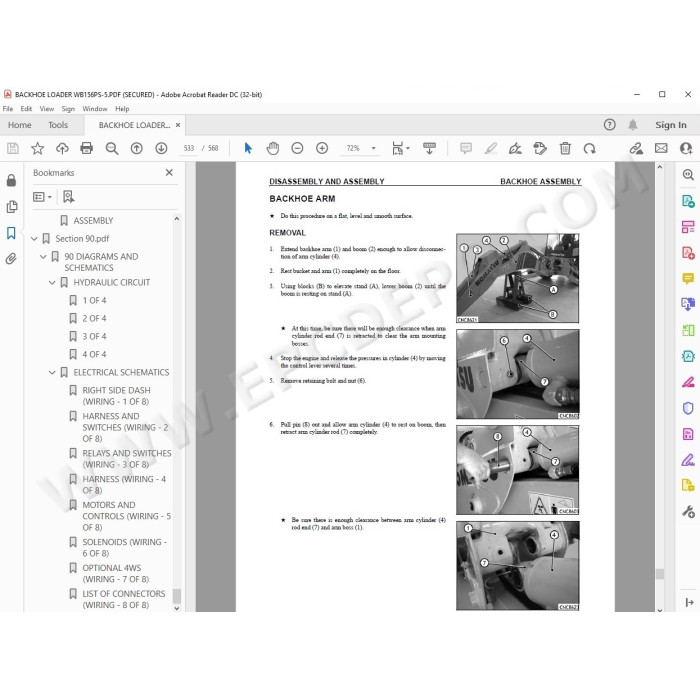700x700 pixels.
Task: Print the document with printer icon
Action: (x=87, y=148)
